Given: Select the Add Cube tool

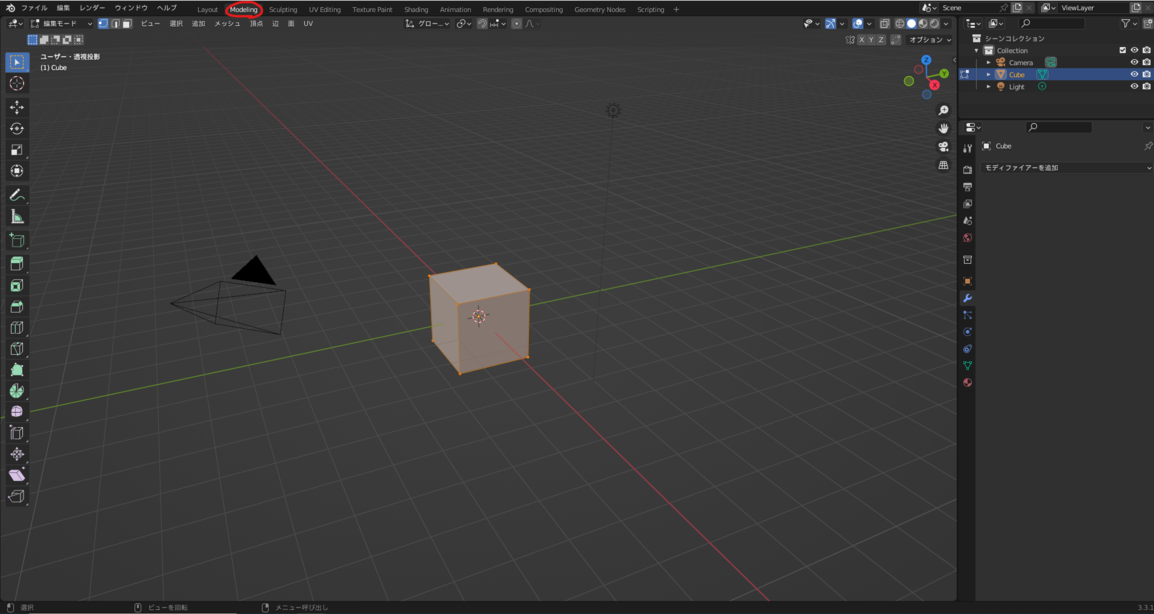Looking at the screenshot, I should pyautogui.click(x=16, y=240).
